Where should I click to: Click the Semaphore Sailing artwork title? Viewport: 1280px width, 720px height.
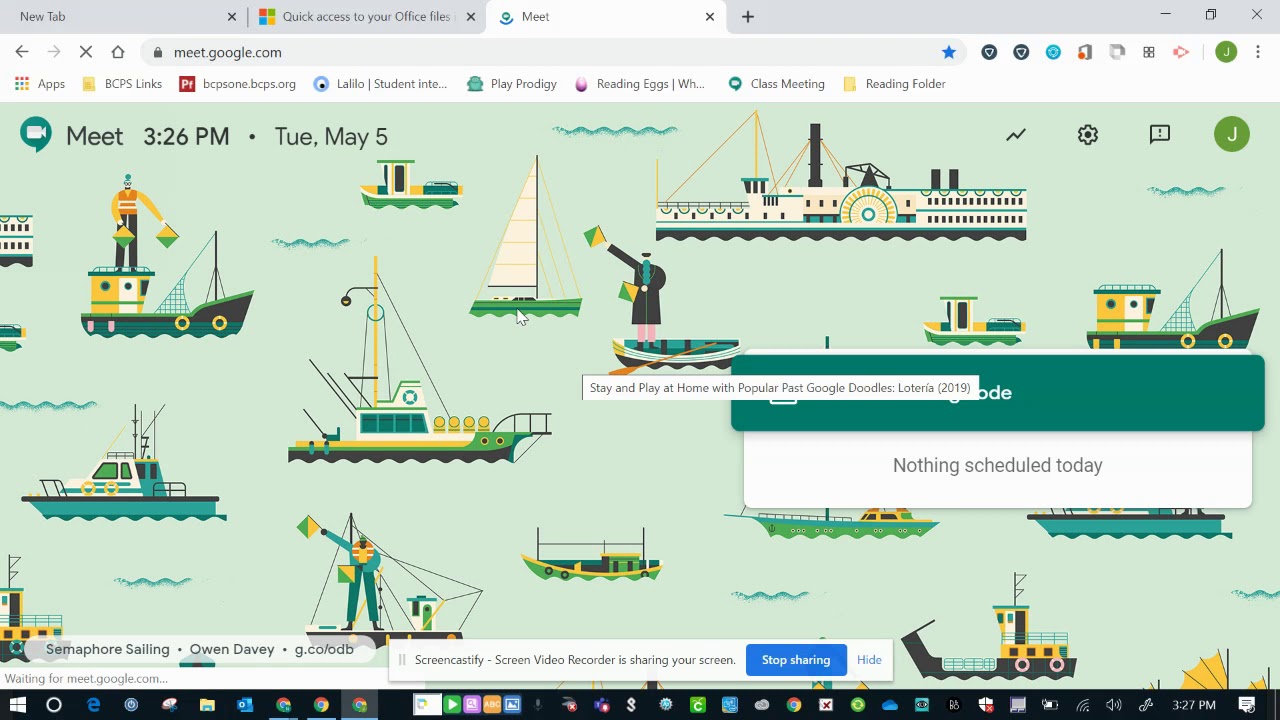(108, 649)
